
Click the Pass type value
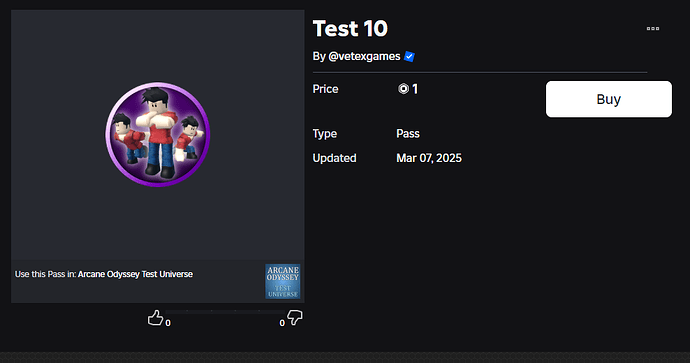coord(408,134)
